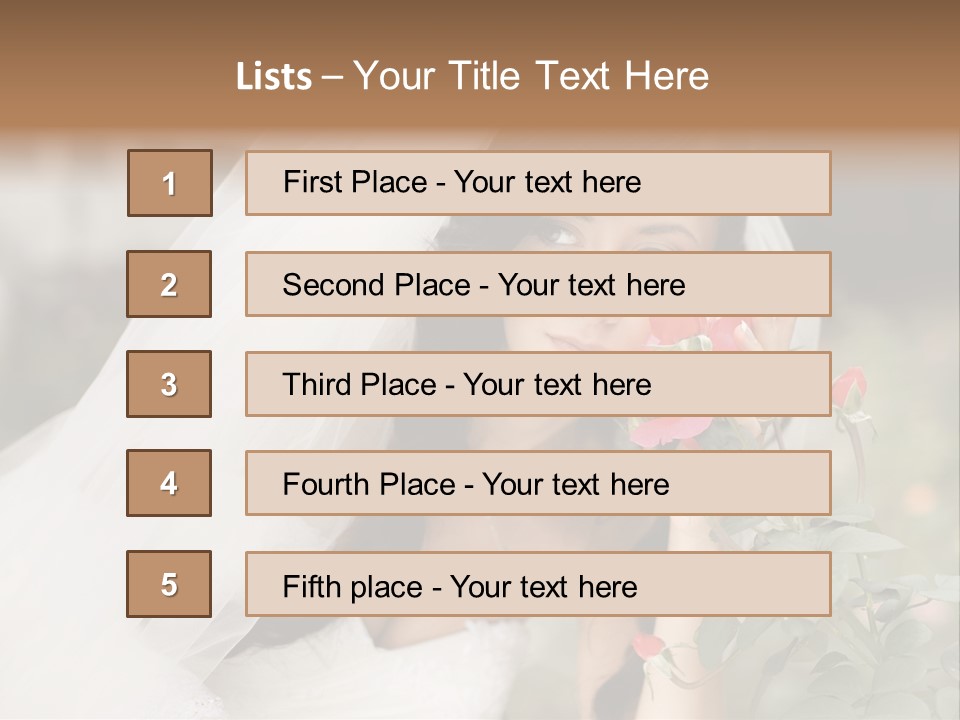Click "Your text here" in the first item

point(547,183)
